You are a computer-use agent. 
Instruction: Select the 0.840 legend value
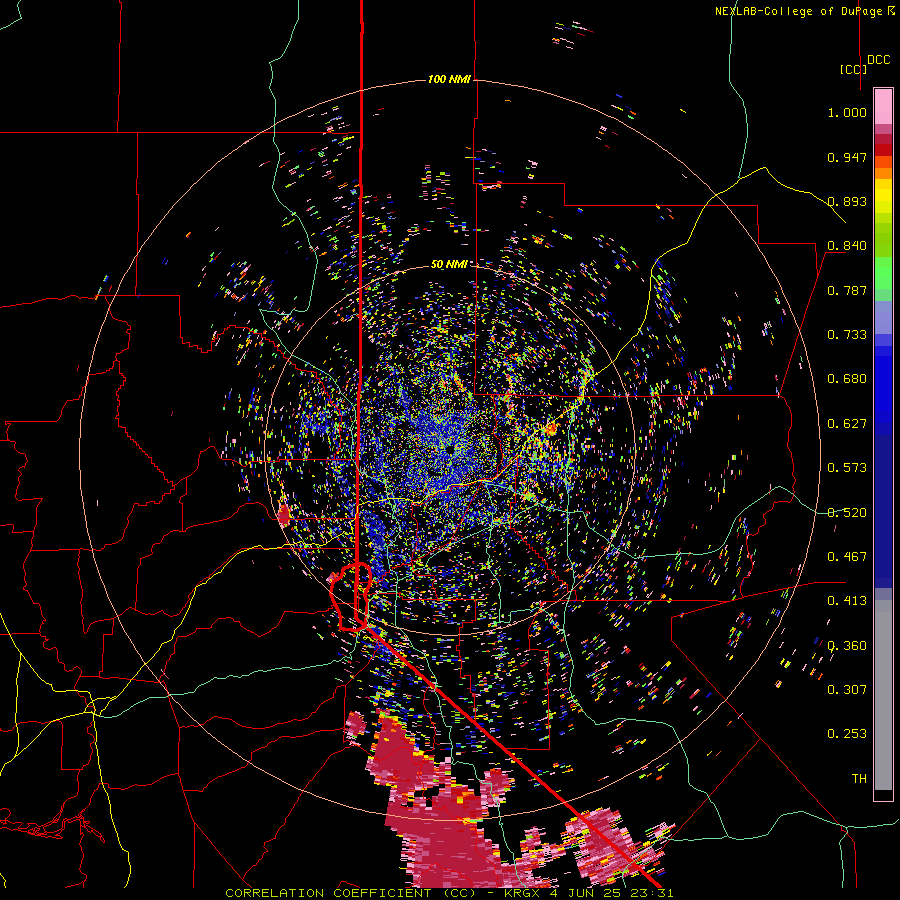847,246
